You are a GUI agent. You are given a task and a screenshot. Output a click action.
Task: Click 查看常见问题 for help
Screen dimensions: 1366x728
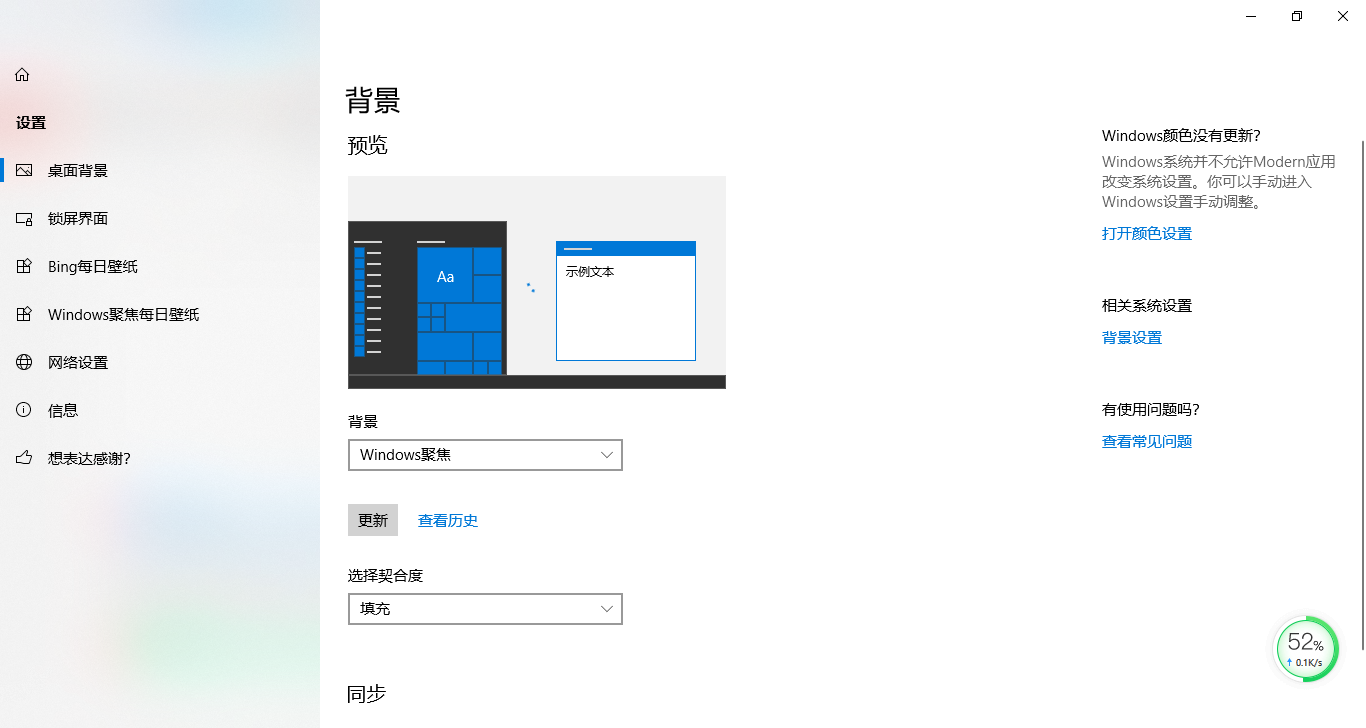(1146, 441)
